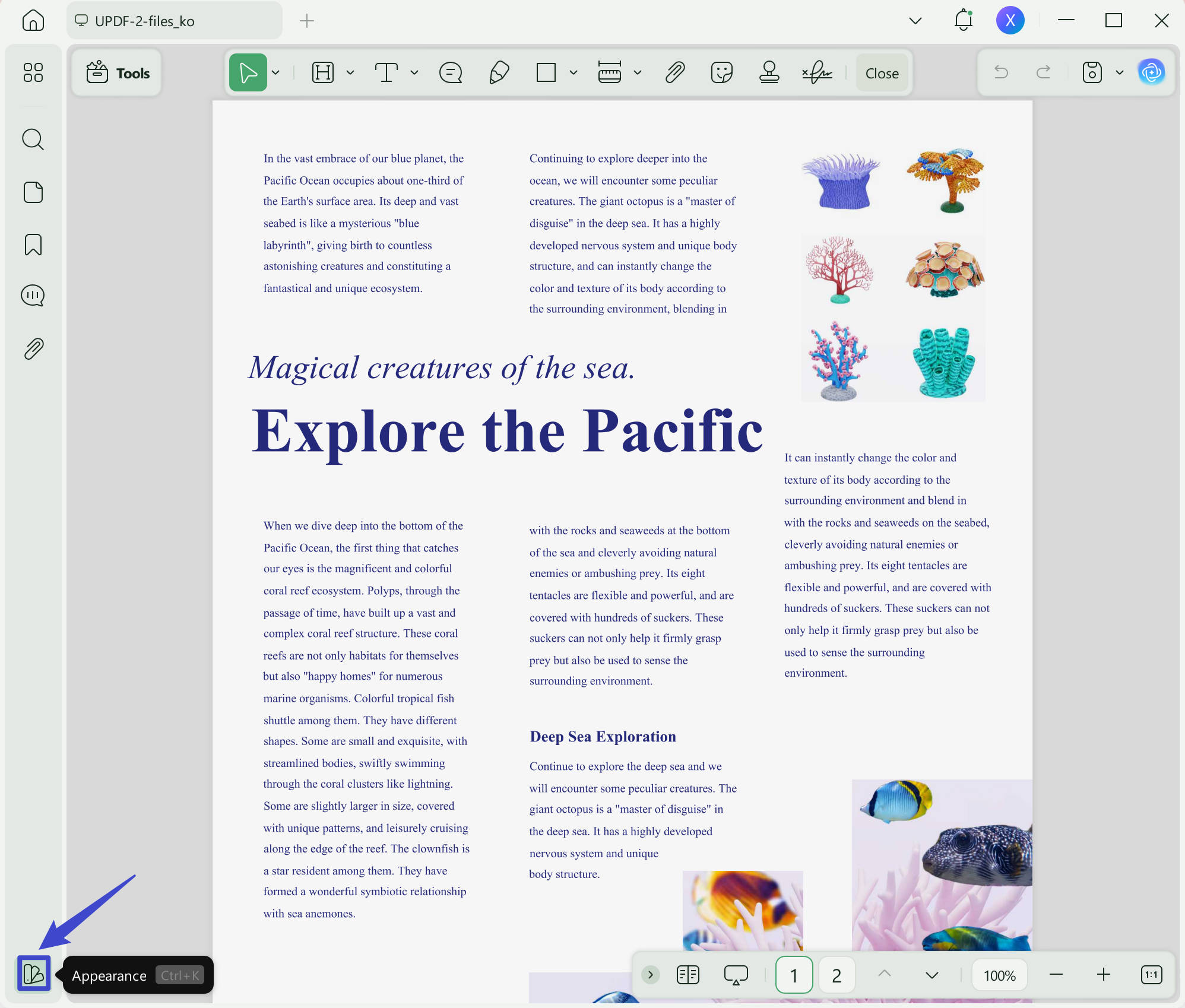Expand the Save options dropdown arrow
The image size is (1185, 1008).
1120,72
